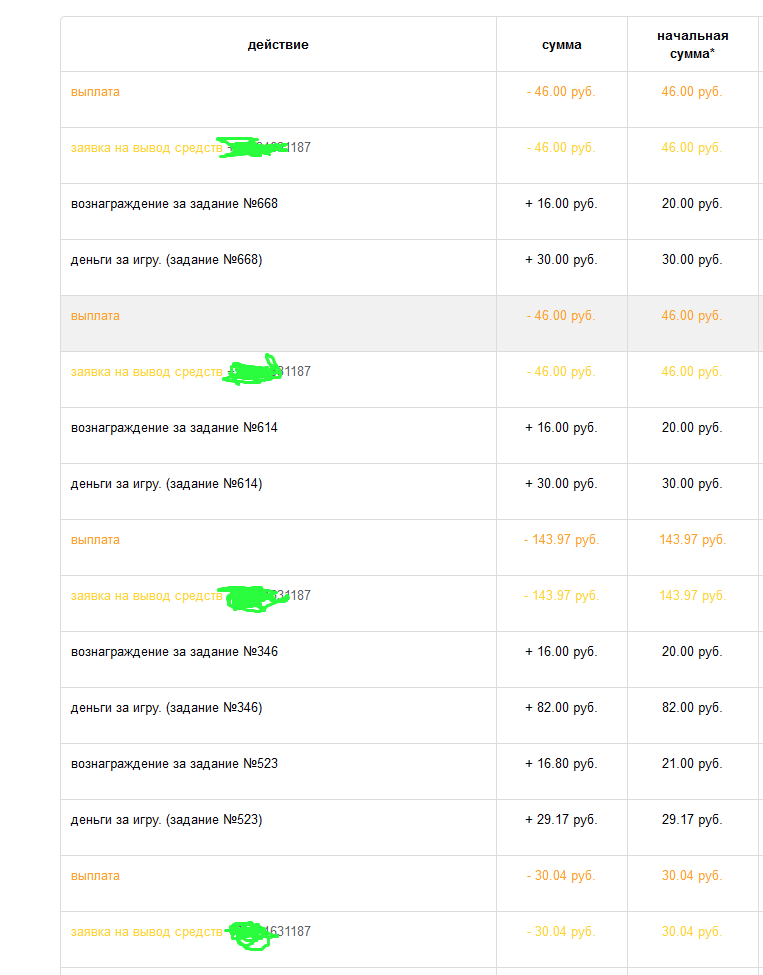Click 'деньги за игру. (задание №614)' entry
The width and height of the screenshot is (763, 975).
[x=167, y=484]
